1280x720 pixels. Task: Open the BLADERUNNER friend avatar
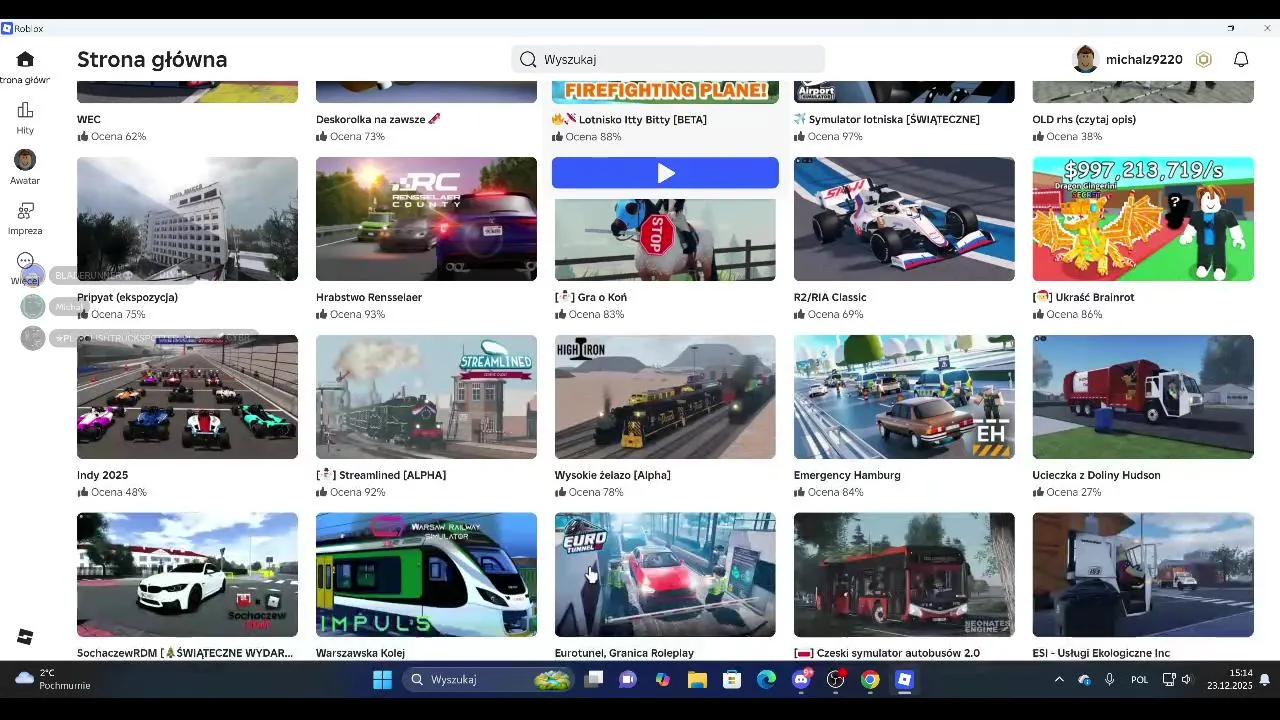33,275
